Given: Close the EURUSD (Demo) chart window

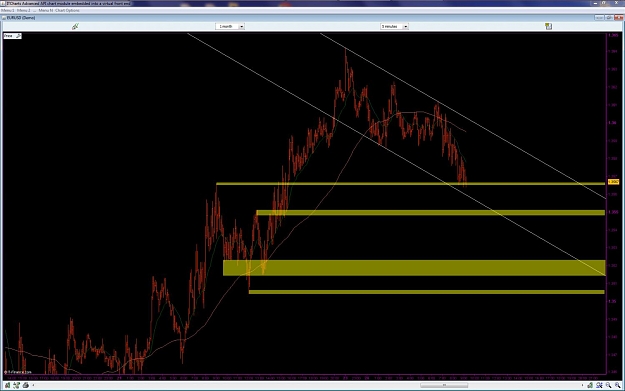Looking at the screenshot, I should pos(619,18).
